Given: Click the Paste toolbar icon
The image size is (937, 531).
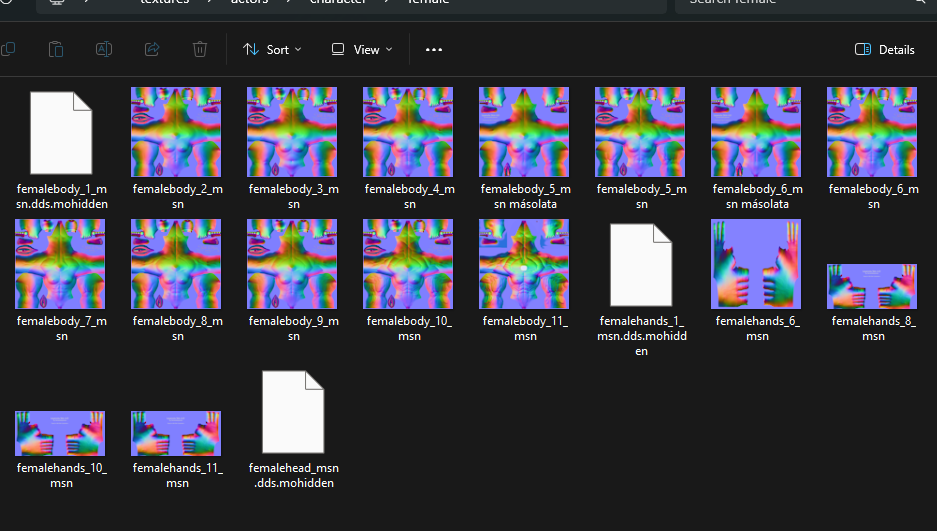Looking at the screenshot, I should pyautogui.click(x=56, y=50).
